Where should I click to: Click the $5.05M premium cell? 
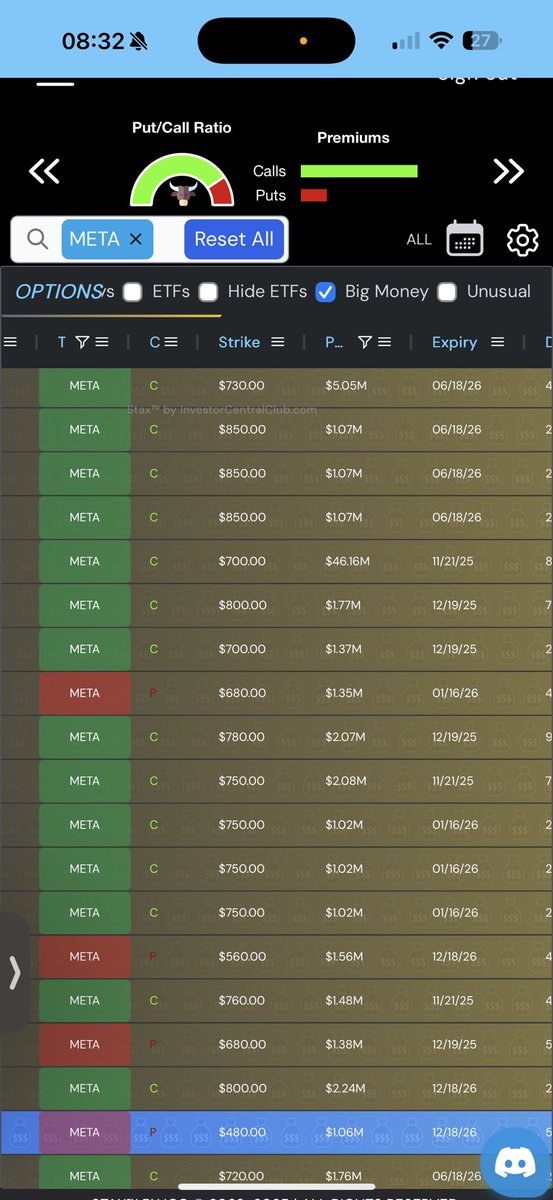pos(345,385)
